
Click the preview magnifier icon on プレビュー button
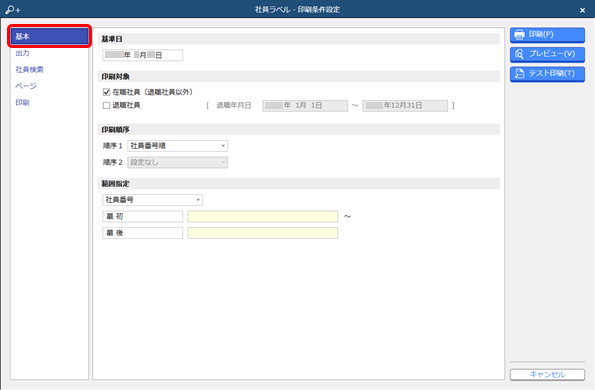[519, 54]
